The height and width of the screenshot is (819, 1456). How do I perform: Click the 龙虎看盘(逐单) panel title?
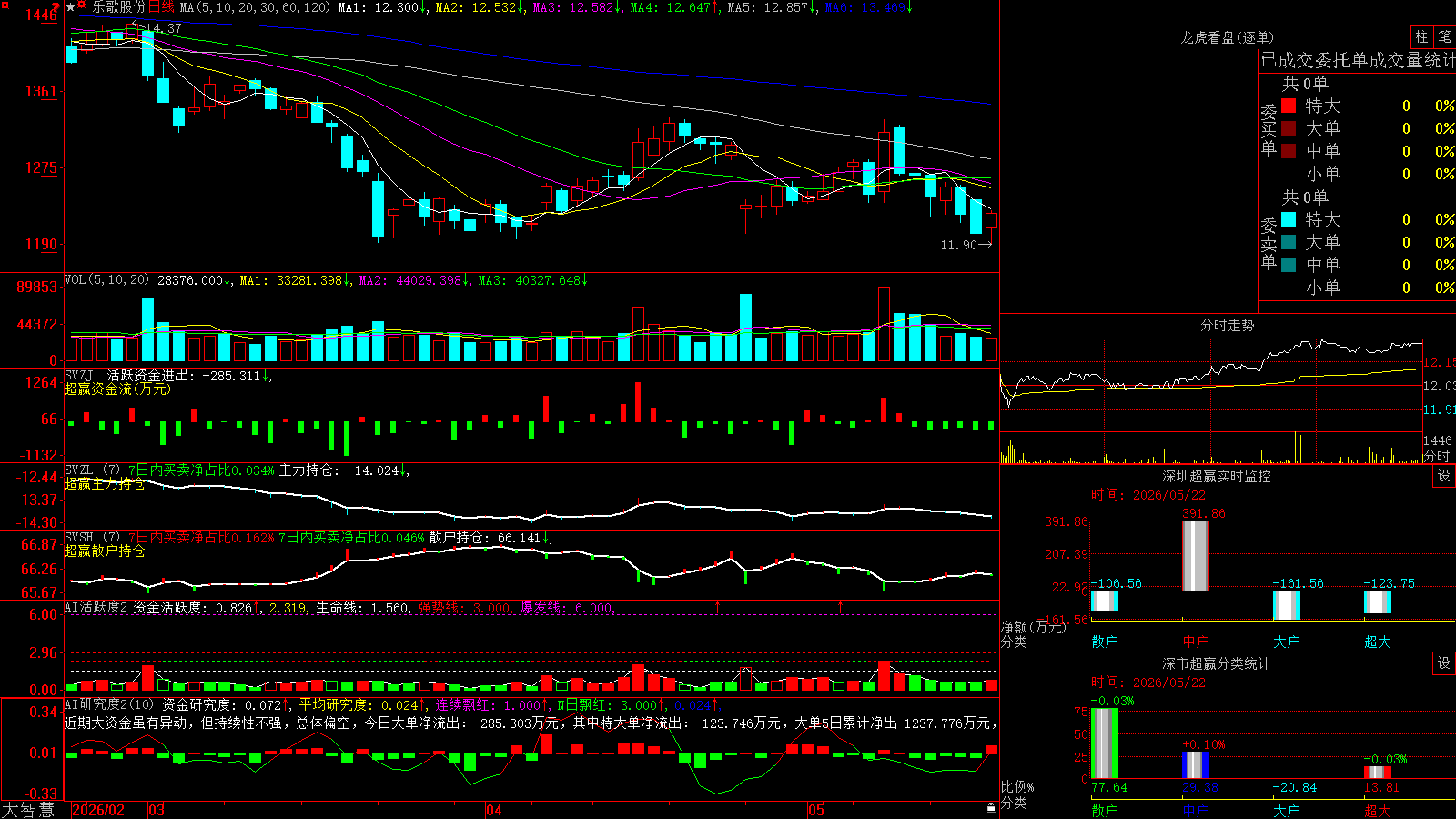tap(1227, 37)
